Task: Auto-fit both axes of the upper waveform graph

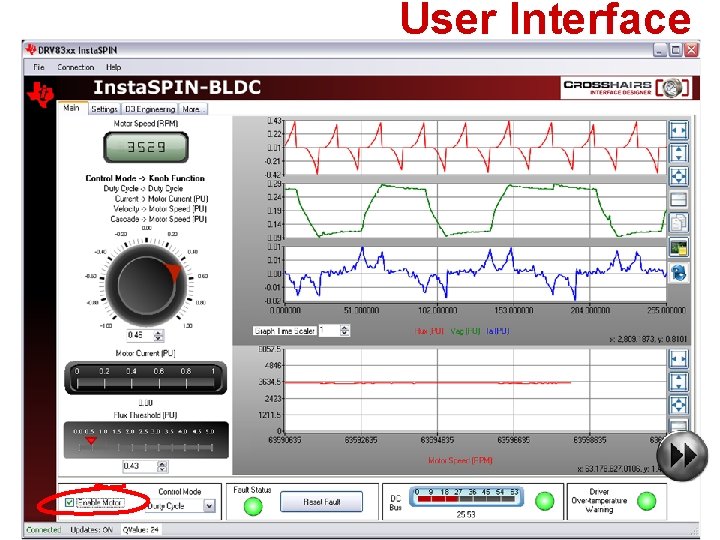Action: [x=679, y=176]
